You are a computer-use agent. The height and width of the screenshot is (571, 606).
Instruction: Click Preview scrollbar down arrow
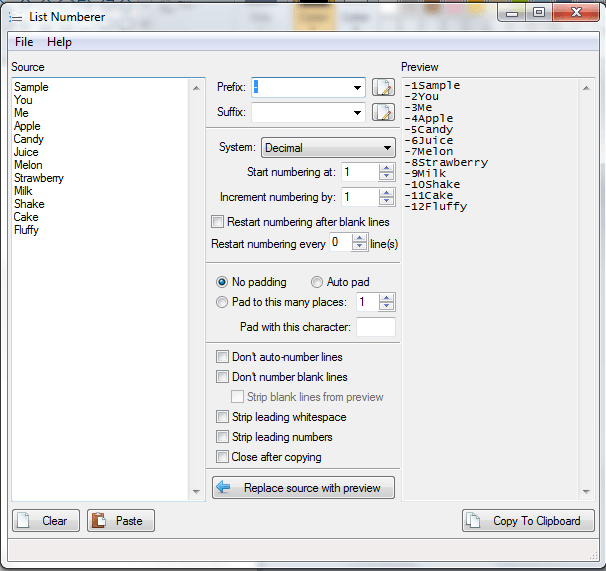[586, 492]
